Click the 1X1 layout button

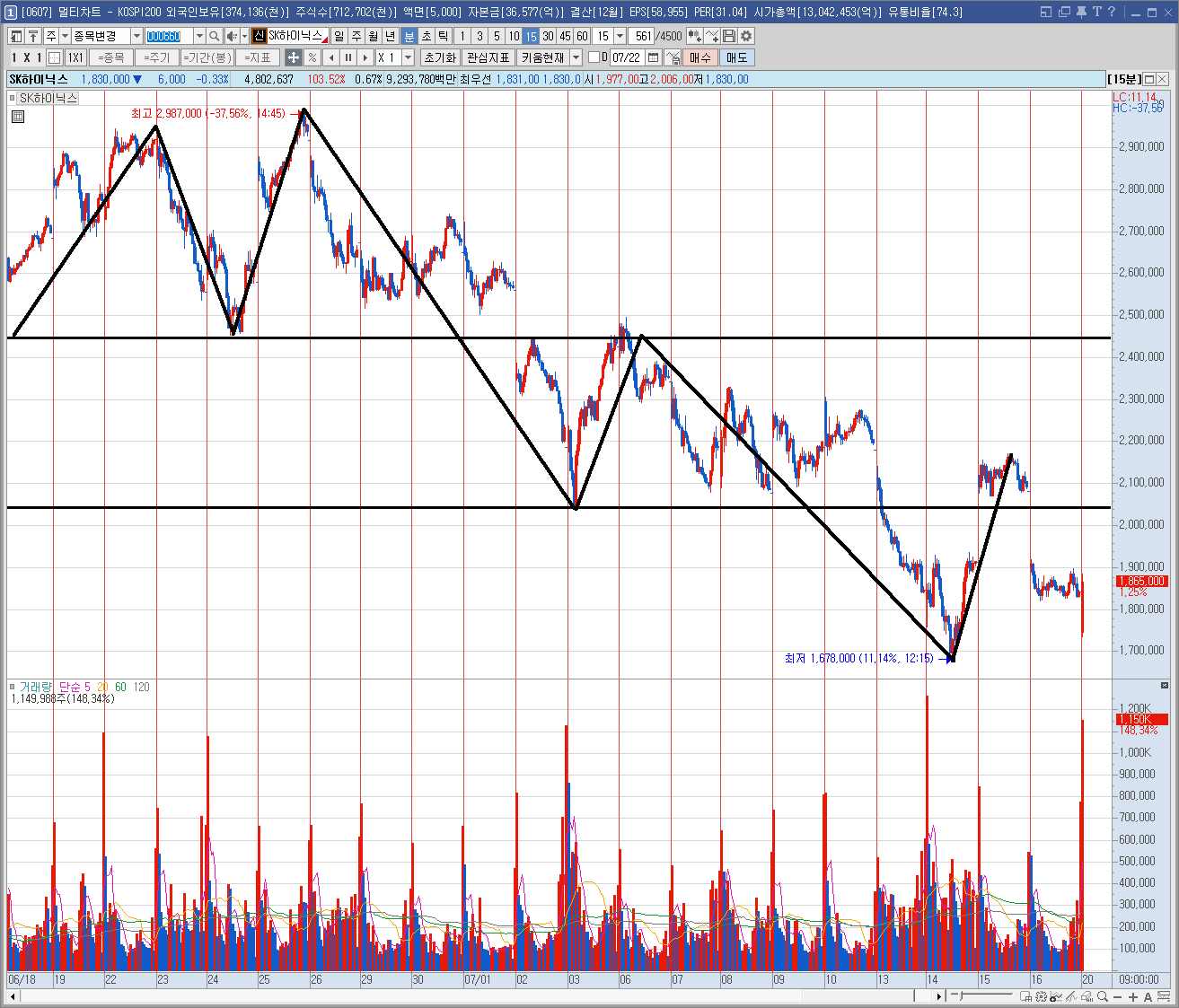pyautogui.click(x=75, y=57)
